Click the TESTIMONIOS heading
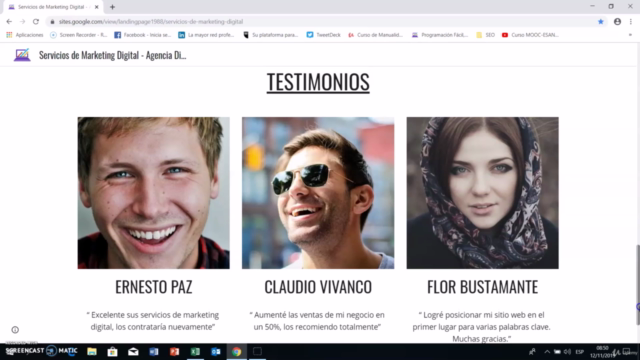 [318, 82]
